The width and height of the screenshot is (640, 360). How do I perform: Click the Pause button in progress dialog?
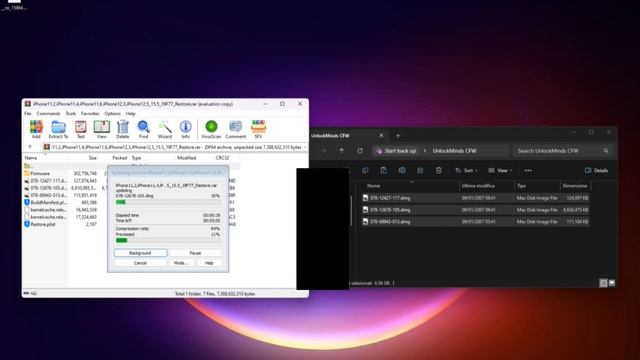[x=196, y=253]
